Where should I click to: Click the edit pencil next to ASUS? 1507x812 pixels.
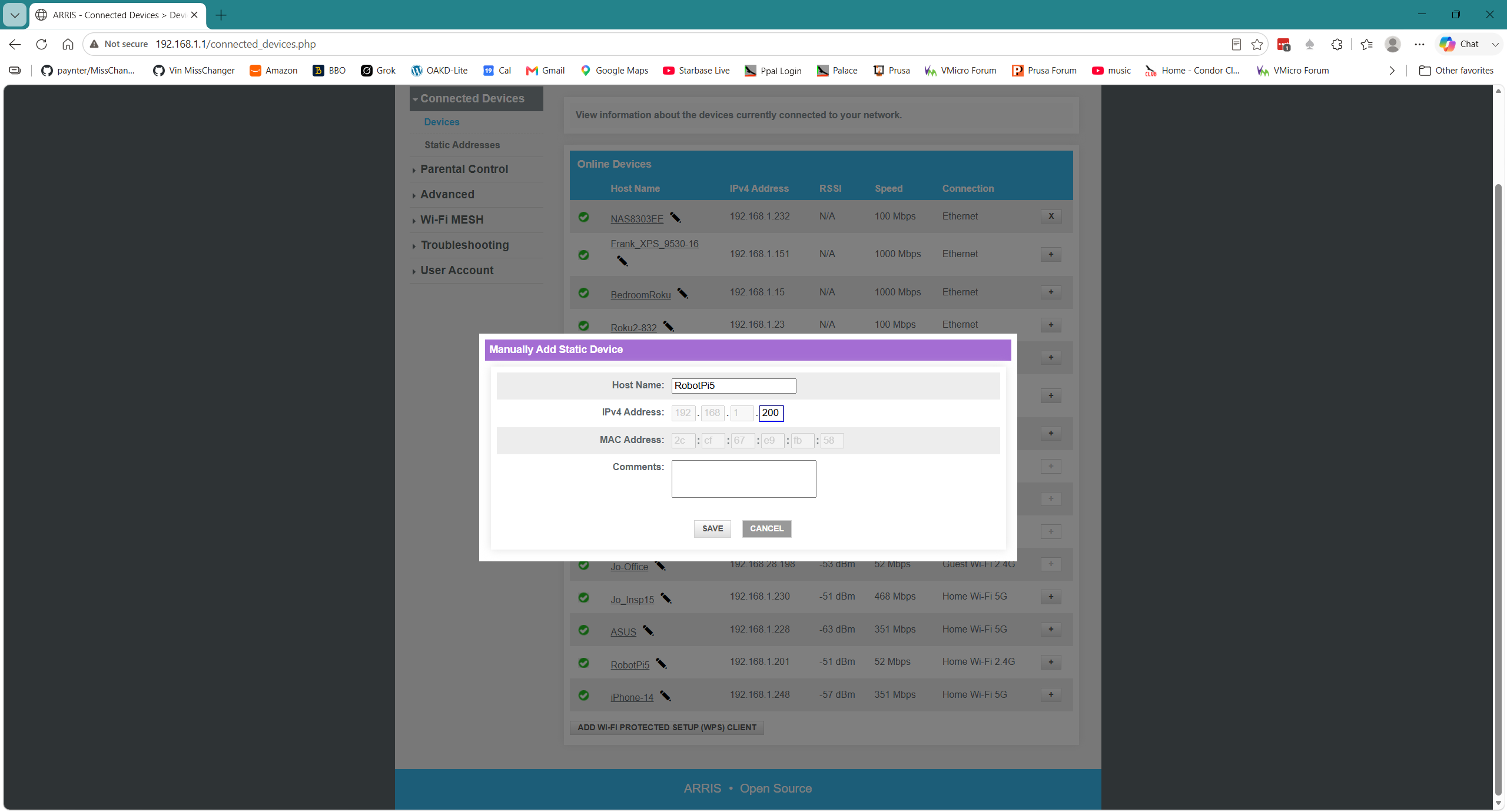[x=648, y=630]
